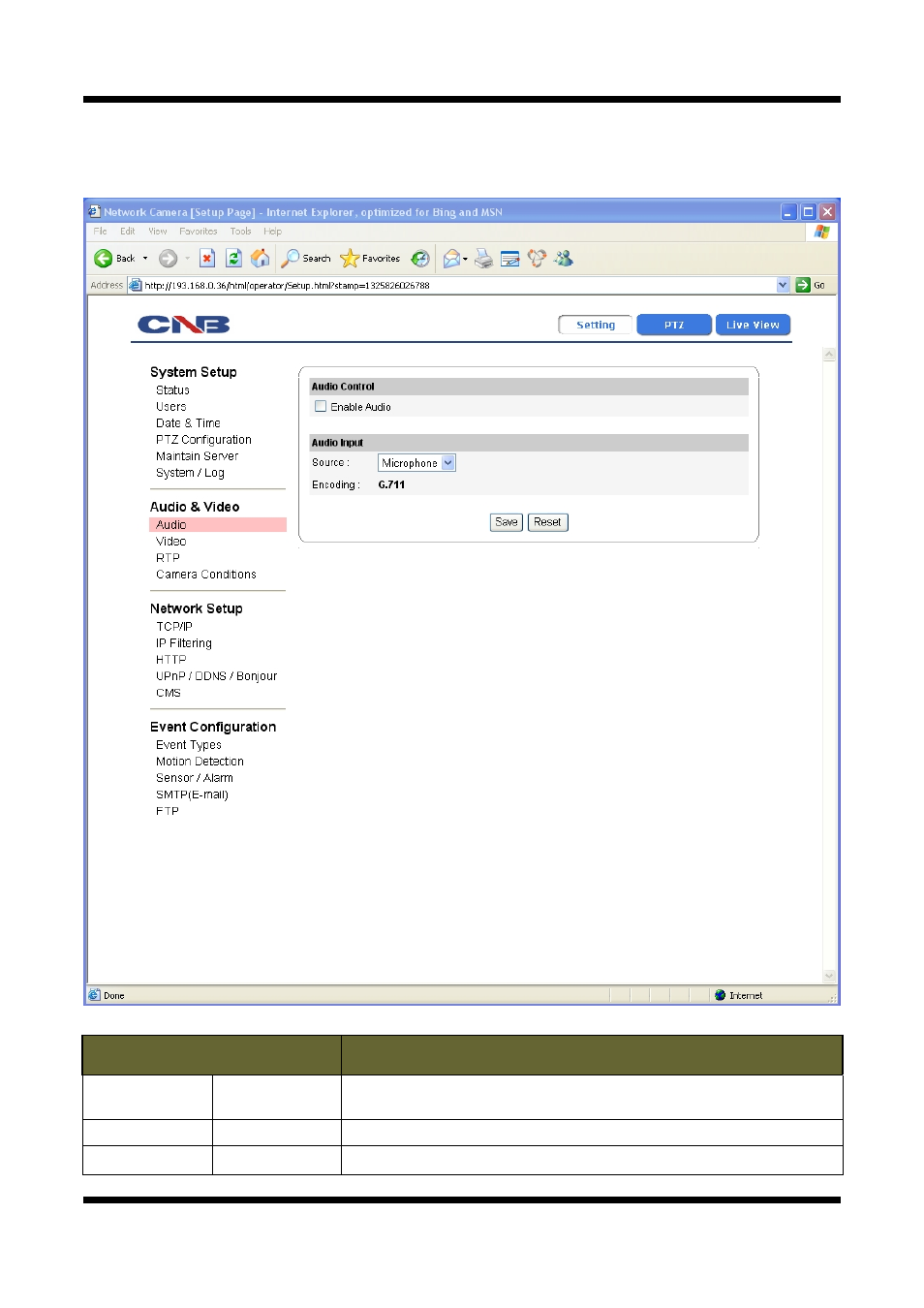Switch to the Setting tab

click(596, 325)
